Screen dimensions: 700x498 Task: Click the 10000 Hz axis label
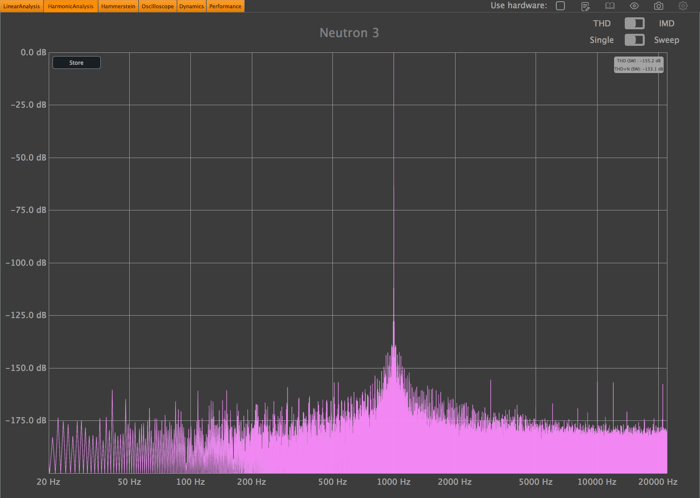click(x=597, y=482)
